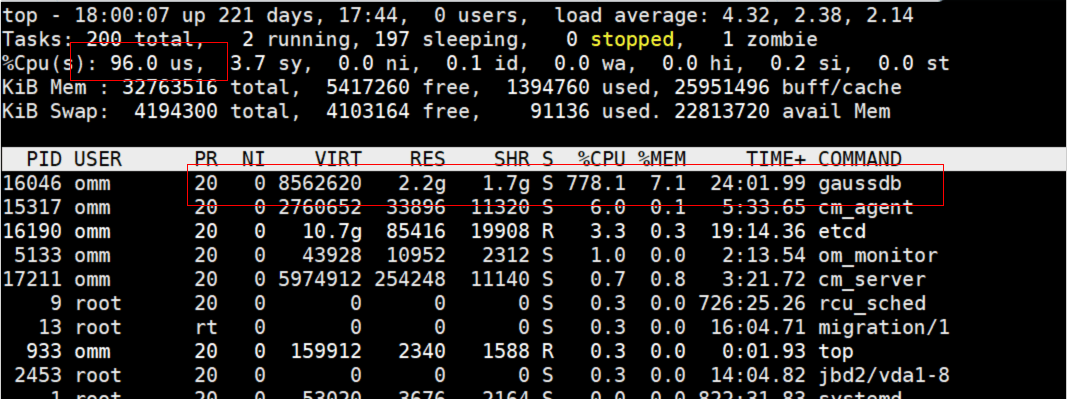Click the VIRT column header

tap(338, 160)
